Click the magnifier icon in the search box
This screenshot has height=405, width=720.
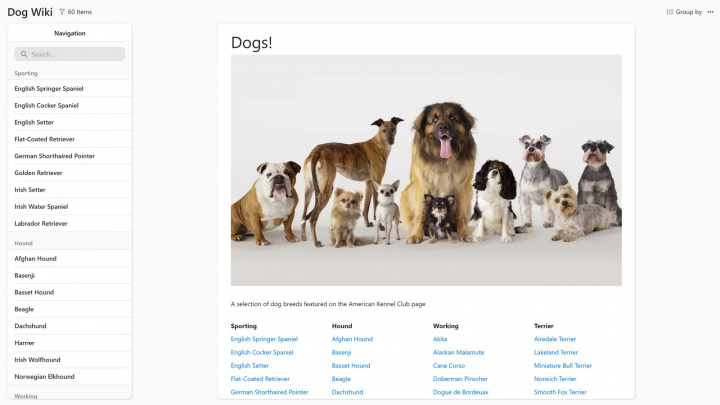pyautogui.click(x=24, y=54)
